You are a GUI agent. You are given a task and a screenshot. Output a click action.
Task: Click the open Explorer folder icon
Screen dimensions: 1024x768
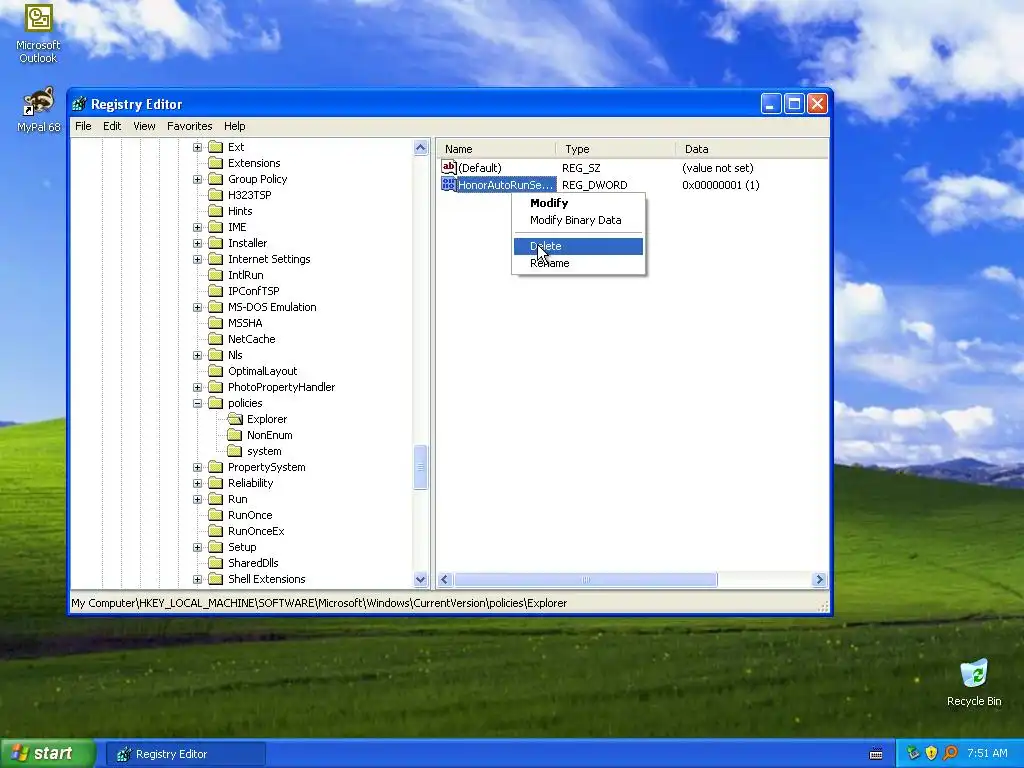pos(235,419)
